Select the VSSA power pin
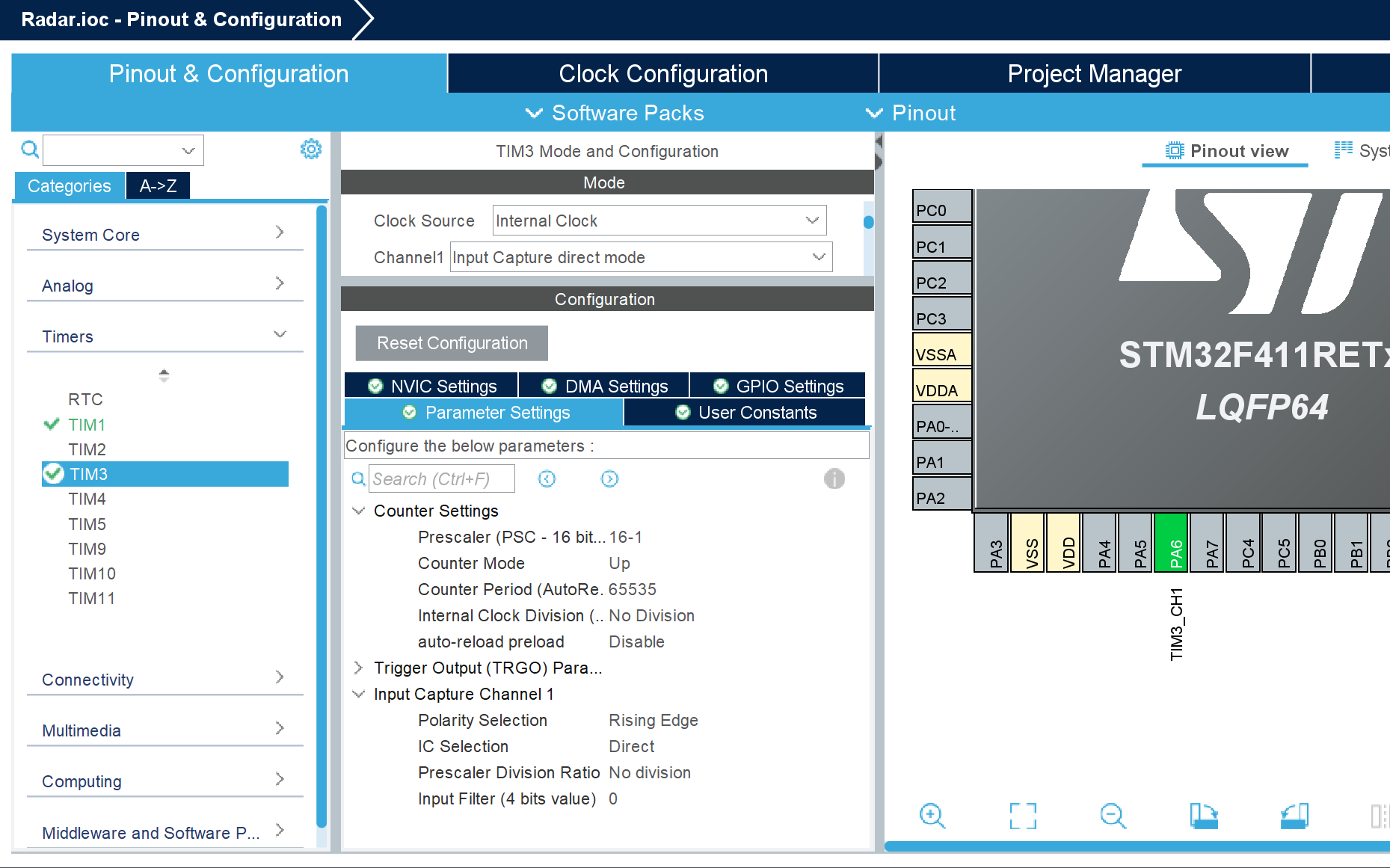The height and width of the screenshot is (868, 1390). (942, 351)
